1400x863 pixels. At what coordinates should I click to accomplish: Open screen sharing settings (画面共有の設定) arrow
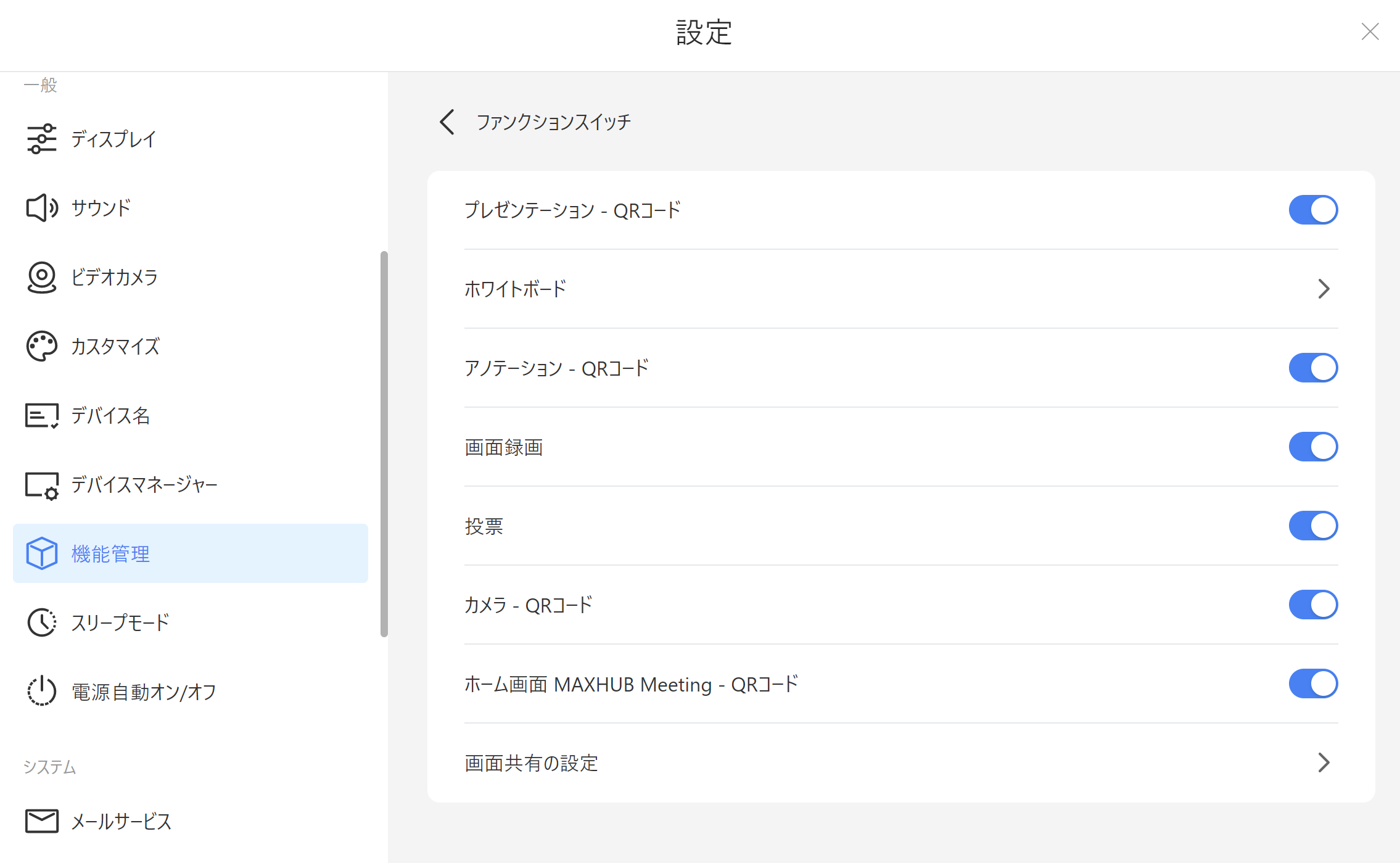click(x=1324, y=762)
